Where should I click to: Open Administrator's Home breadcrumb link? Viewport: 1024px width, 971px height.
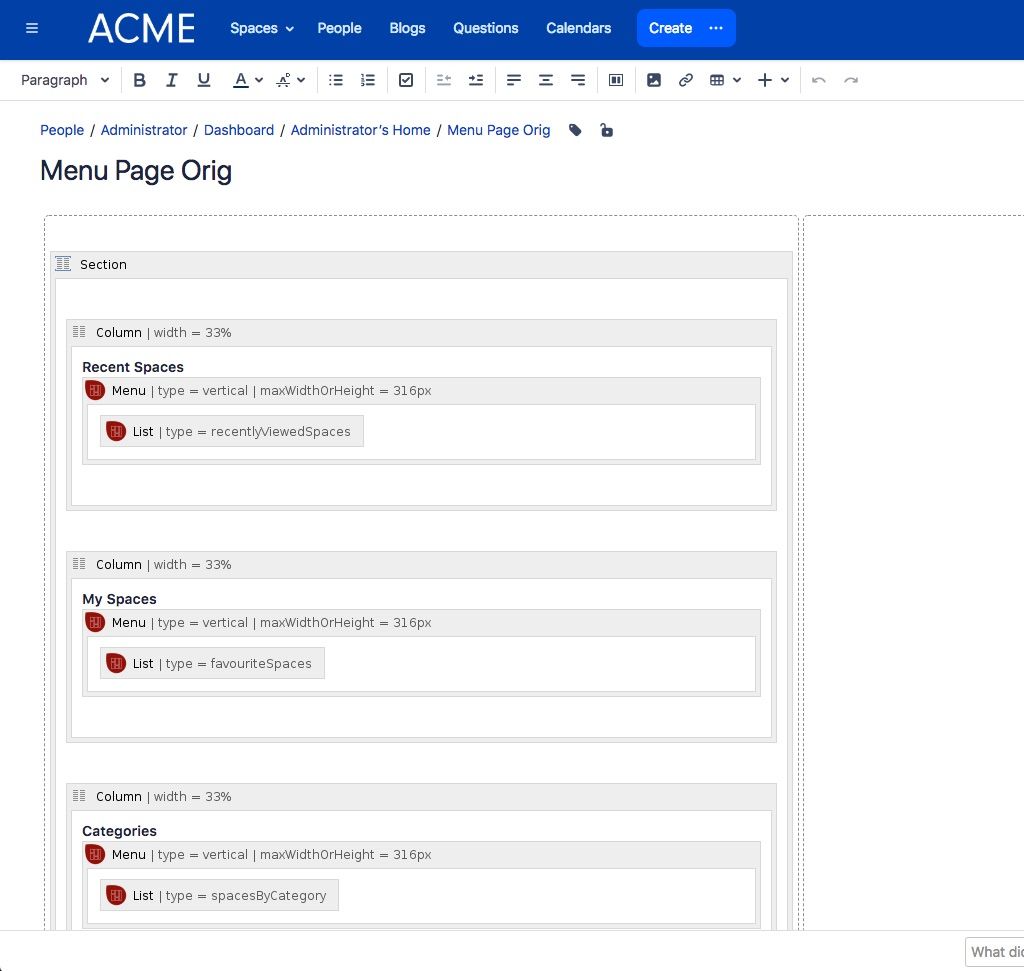point(360,130)
